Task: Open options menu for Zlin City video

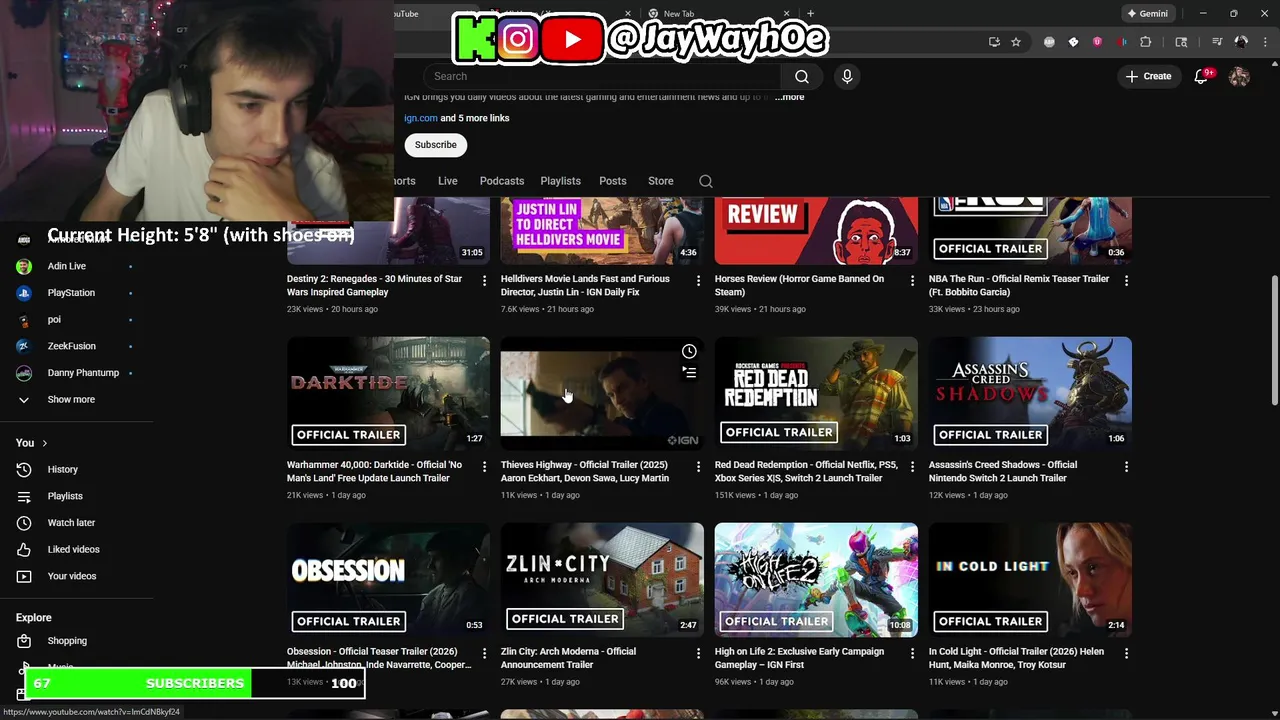Action: 698,653
